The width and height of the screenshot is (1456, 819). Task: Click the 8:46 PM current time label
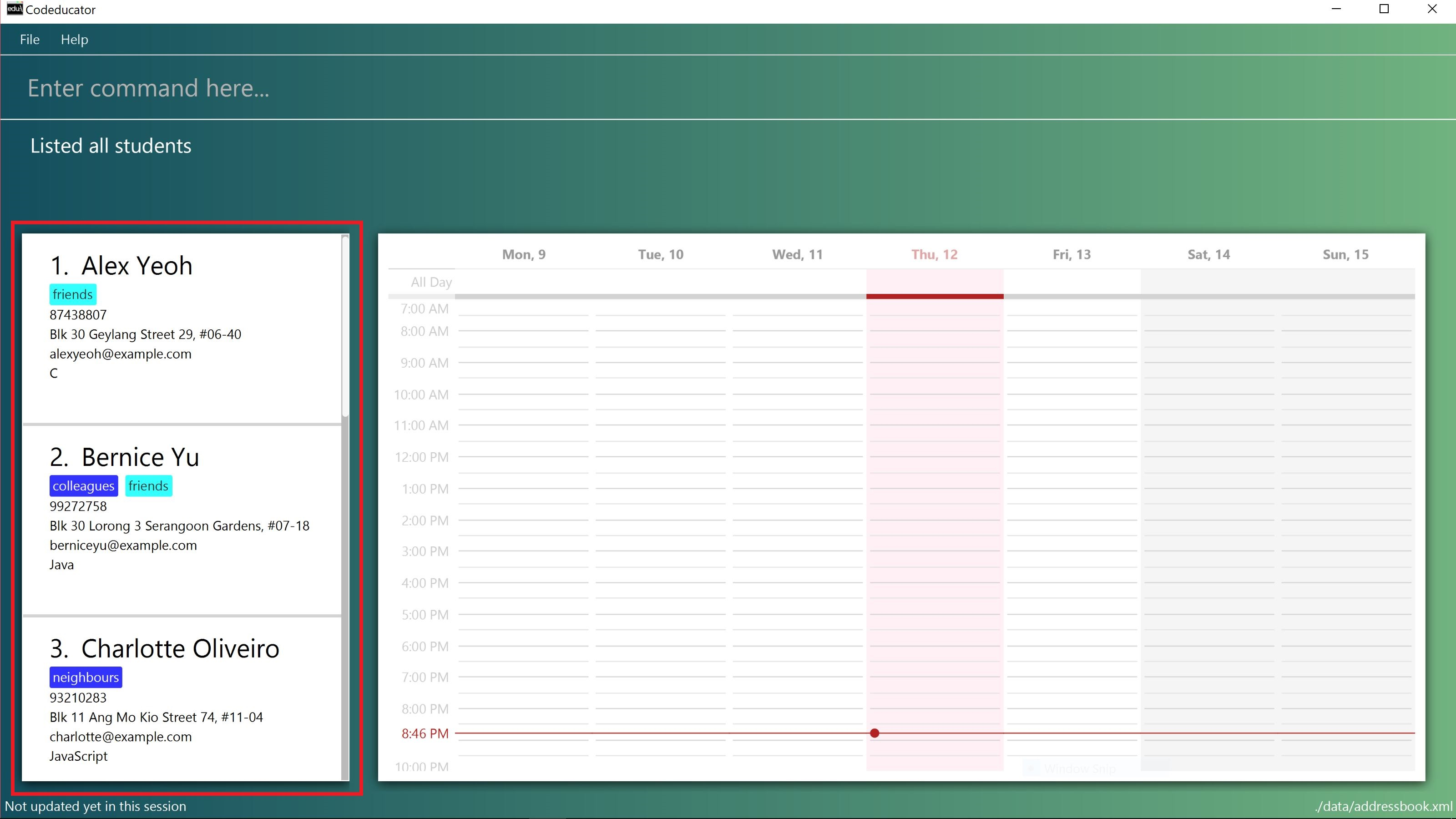pyautogui.click(x=425, y=733)
